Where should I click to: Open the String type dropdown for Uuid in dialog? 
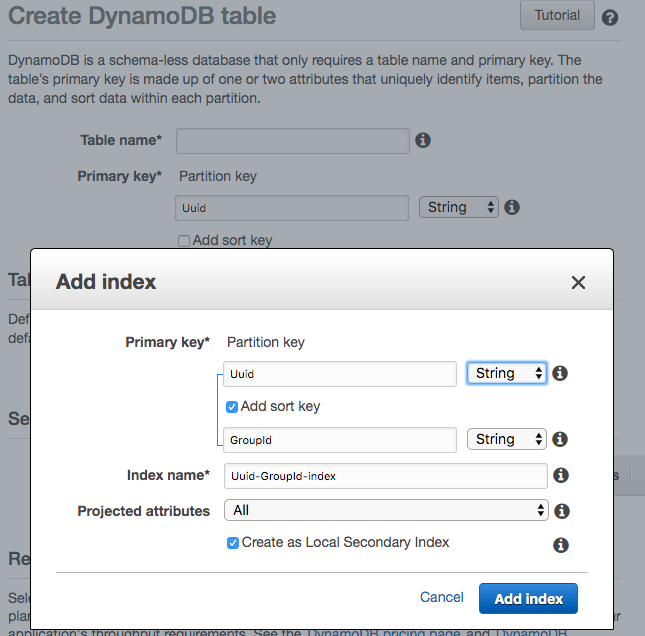click(x=507, y=374)
